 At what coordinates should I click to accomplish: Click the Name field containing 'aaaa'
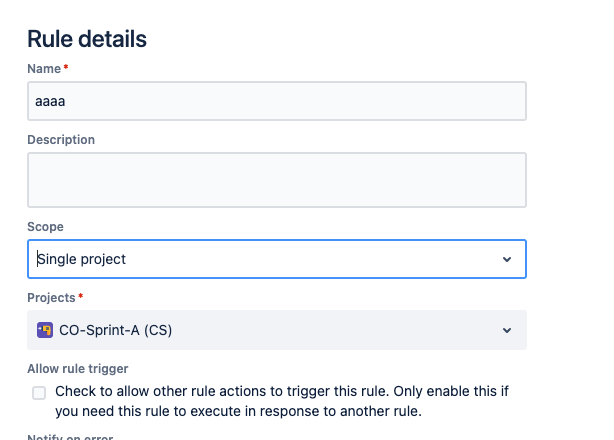[277, 101]
